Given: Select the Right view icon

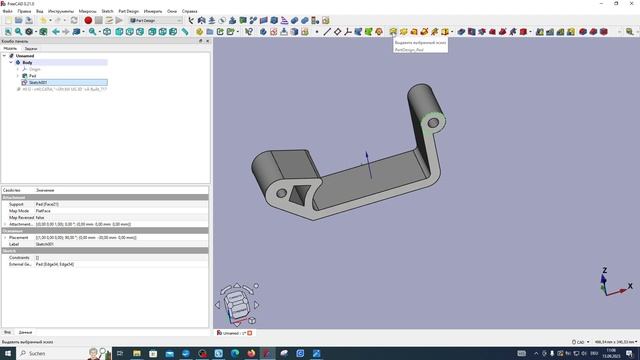Looking at the screenshot, I should point(140,31).
